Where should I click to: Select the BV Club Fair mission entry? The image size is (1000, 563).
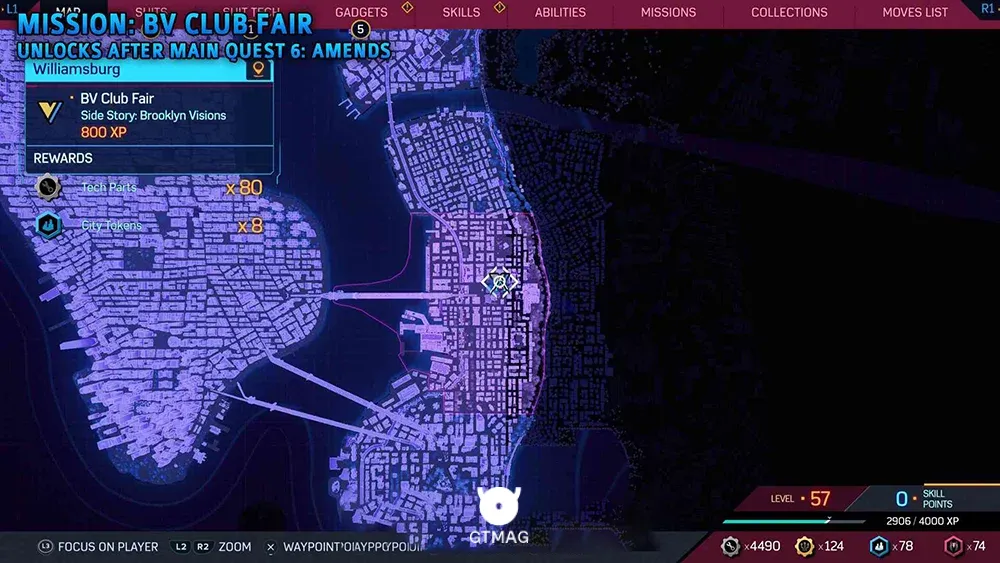[149, 115]
